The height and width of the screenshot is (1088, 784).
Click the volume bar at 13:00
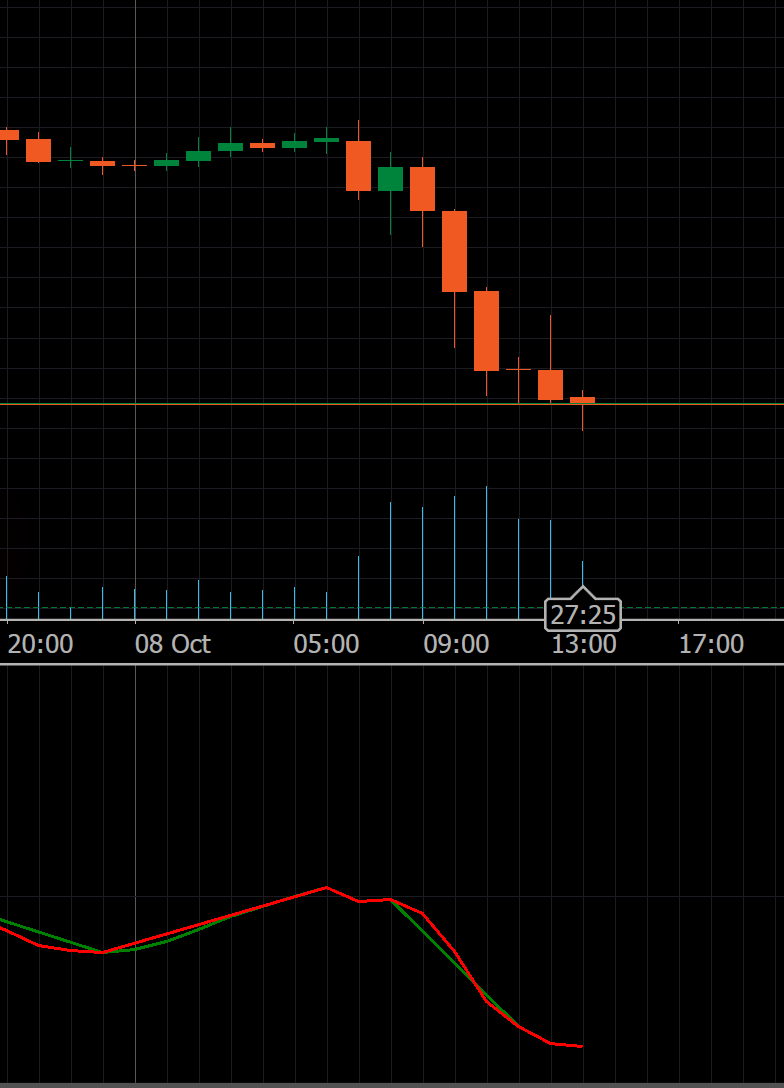[582, 580]
